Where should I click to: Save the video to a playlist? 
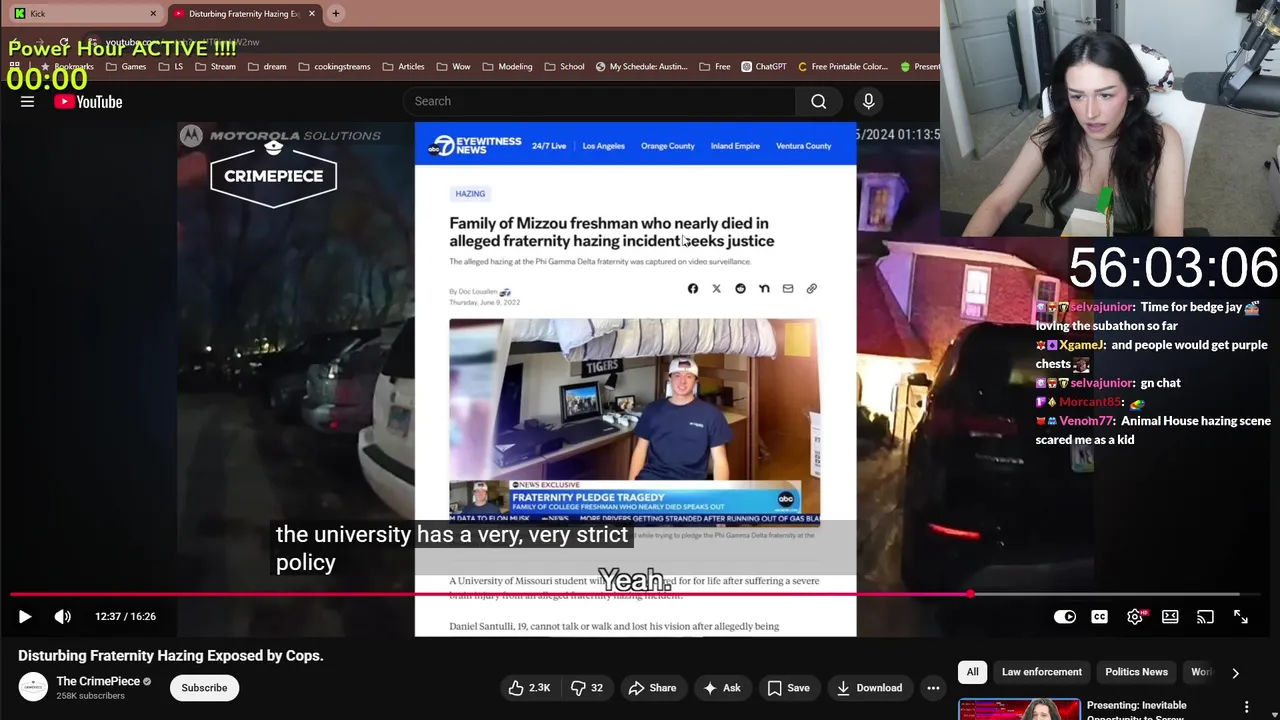point(788,688)
